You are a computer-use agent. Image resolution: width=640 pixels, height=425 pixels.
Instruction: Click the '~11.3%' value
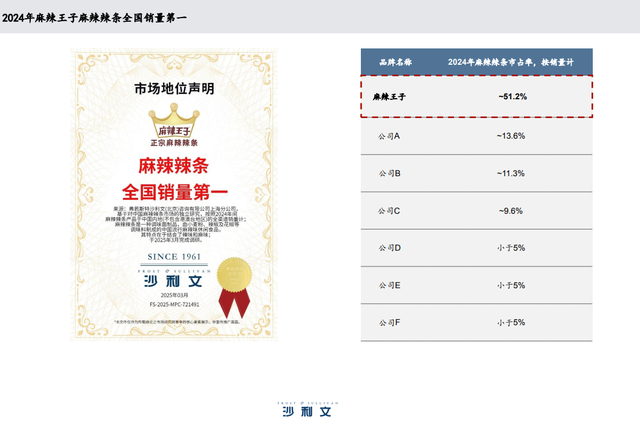511,174
